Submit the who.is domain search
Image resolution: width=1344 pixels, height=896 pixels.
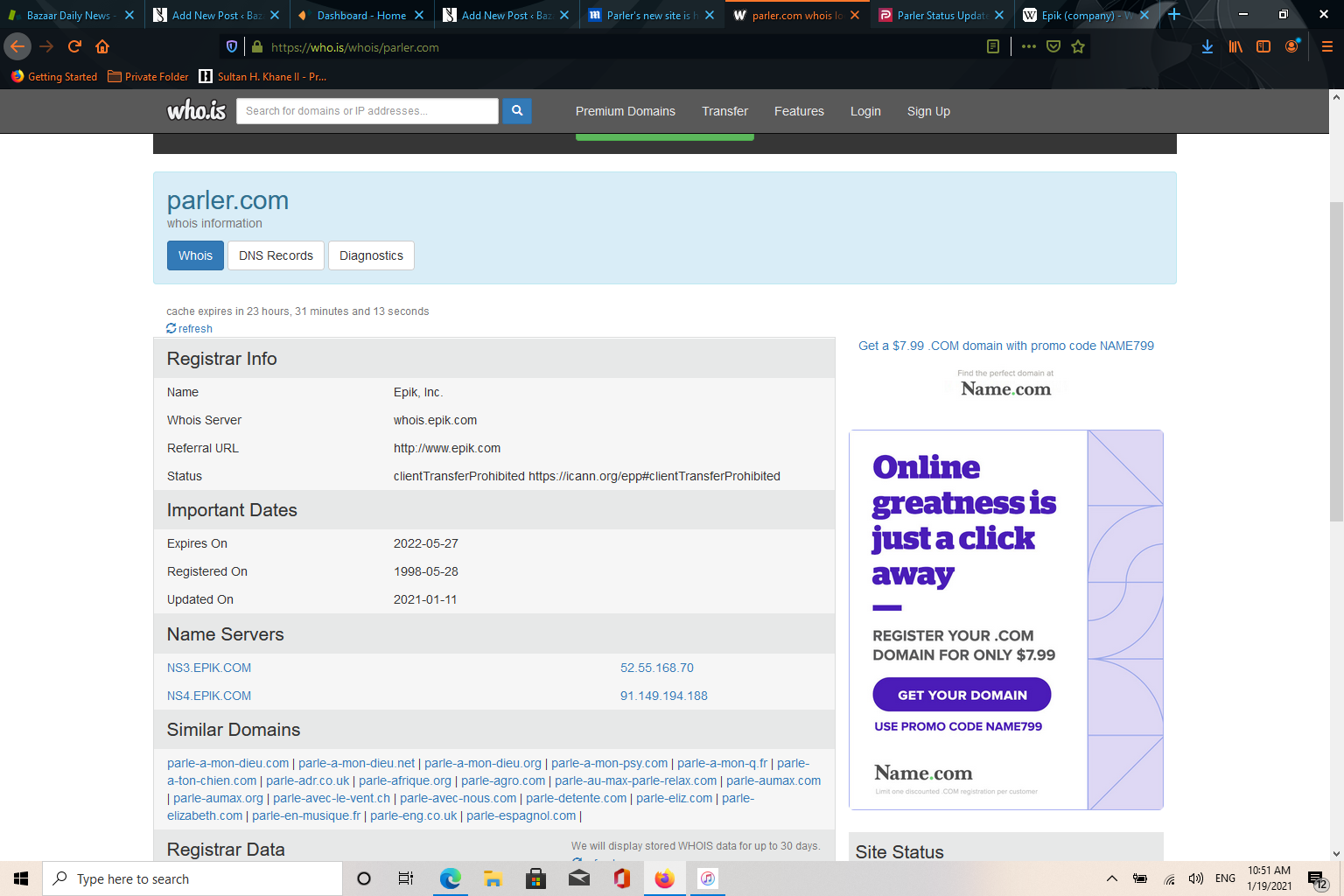point(517,111)
